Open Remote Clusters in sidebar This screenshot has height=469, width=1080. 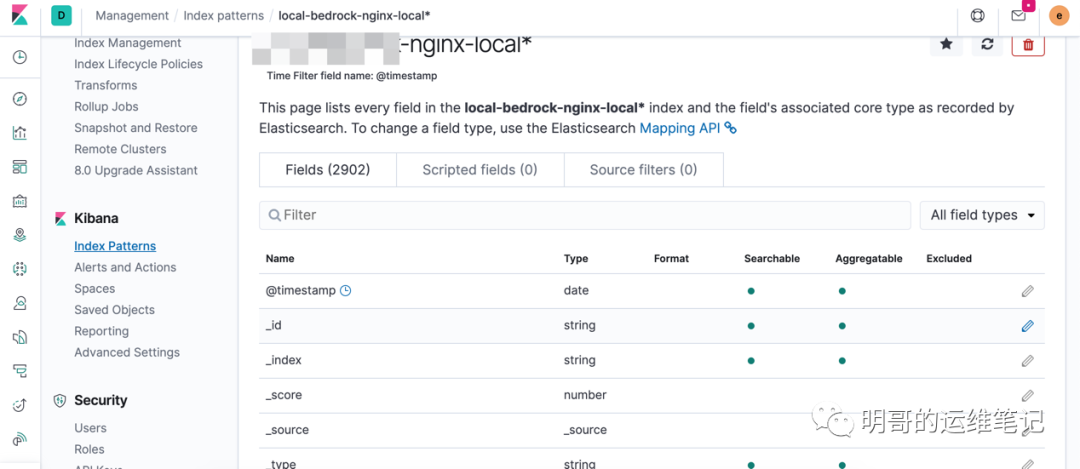(120, 149)
